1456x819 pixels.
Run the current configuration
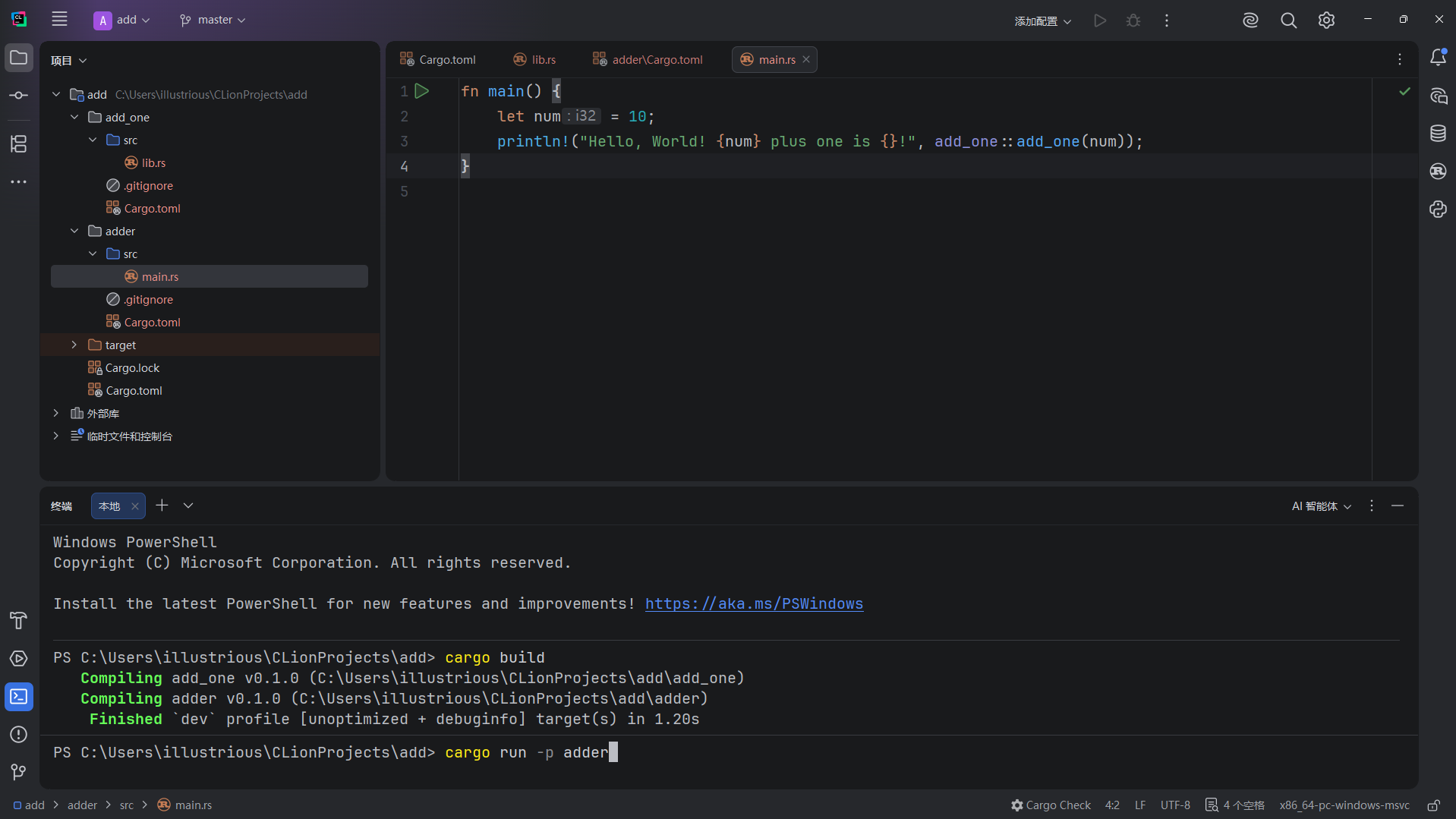pos(1100,20)
